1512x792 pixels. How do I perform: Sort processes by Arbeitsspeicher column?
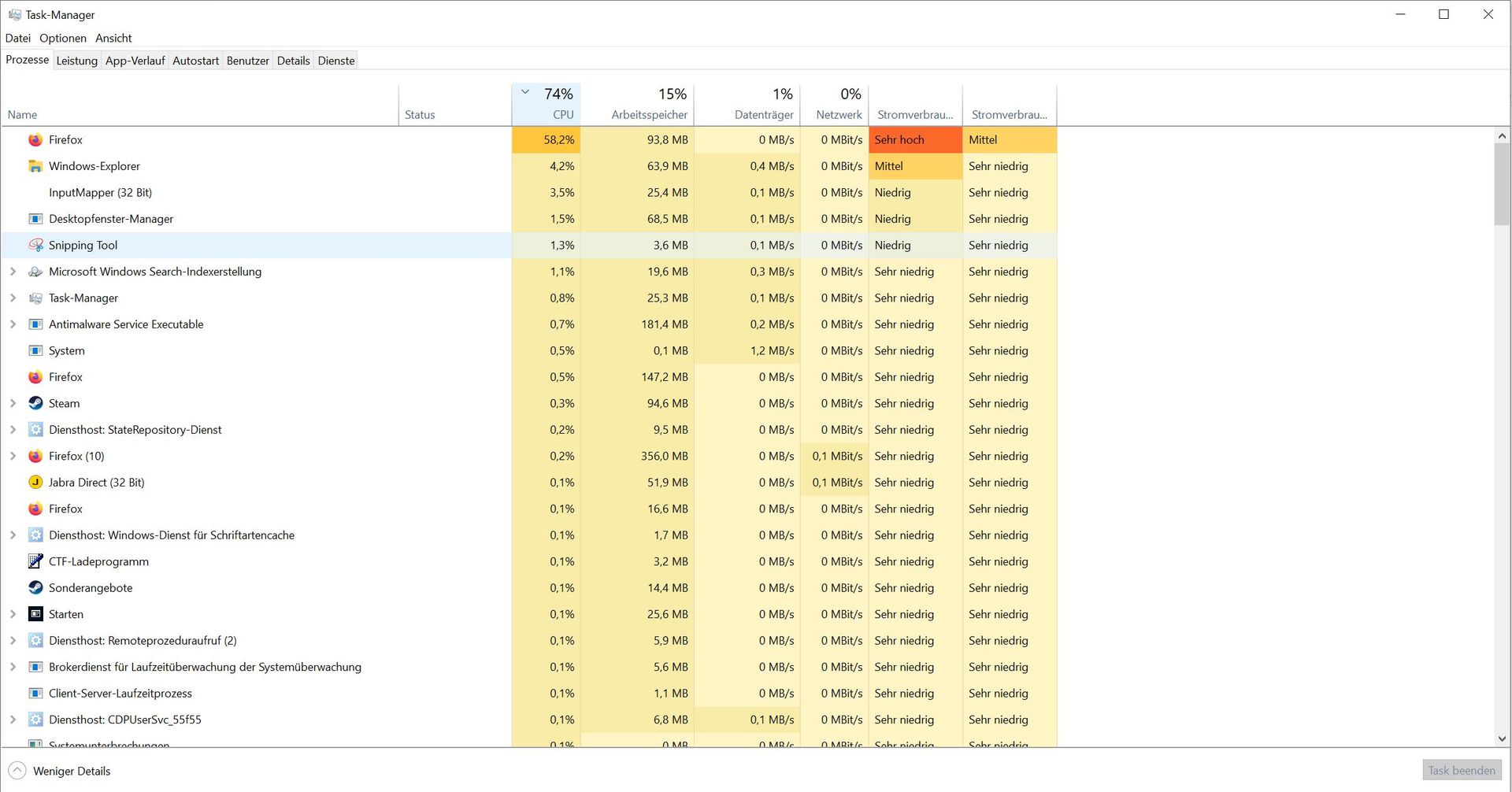coord(649,114)
